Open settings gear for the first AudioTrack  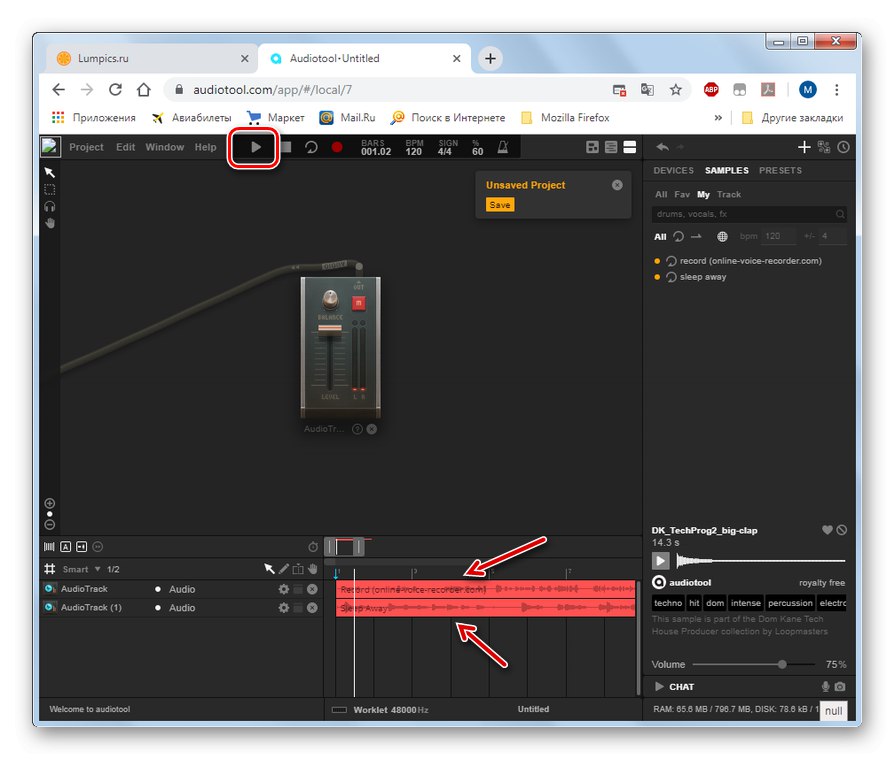point(283,589)
